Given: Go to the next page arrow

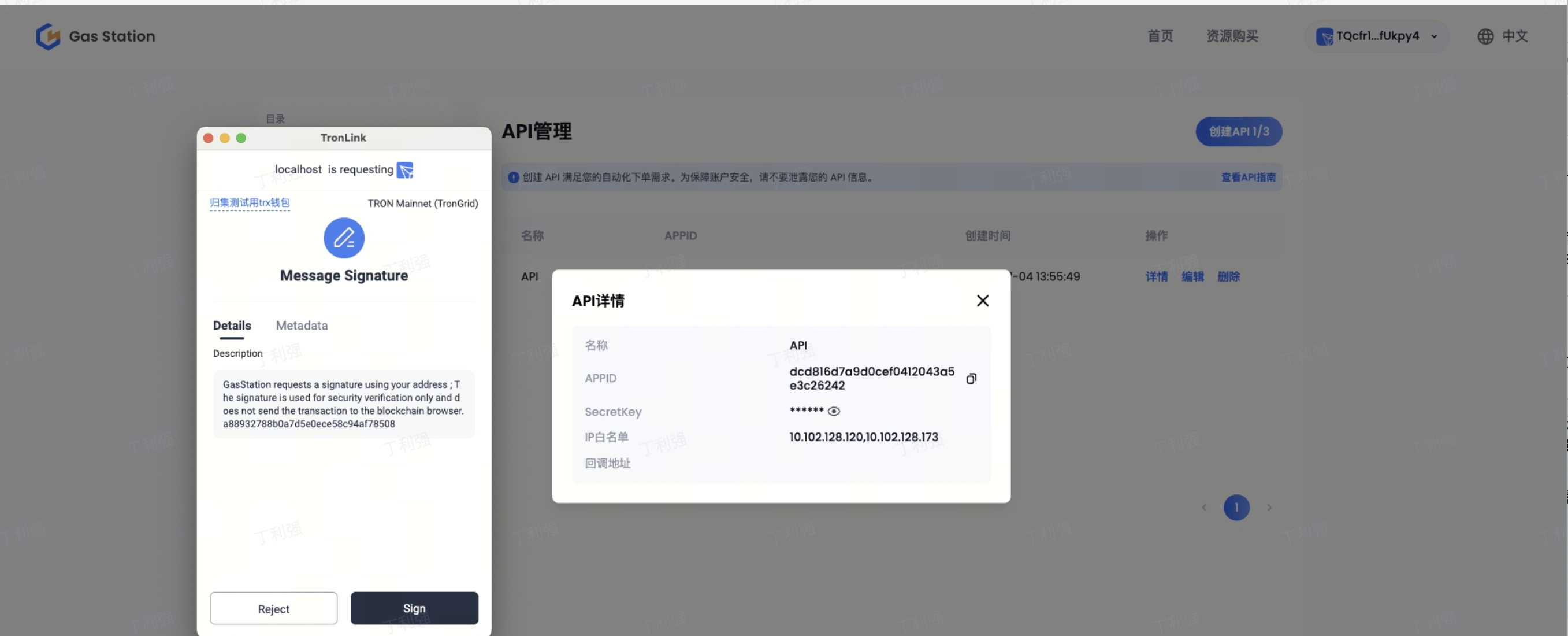Looking at the screenshot, I should (x=1269, y=508).
